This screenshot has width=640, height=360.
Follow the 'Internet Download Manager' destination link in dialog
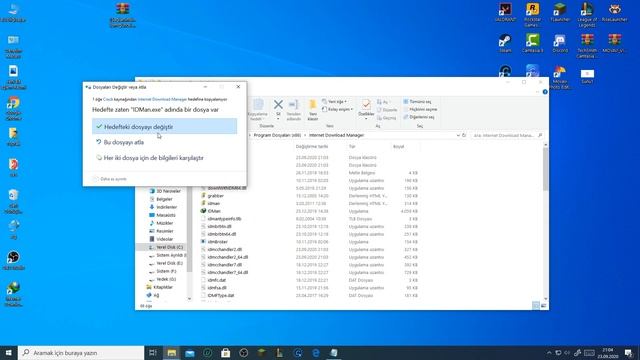[x=162, y=99]
